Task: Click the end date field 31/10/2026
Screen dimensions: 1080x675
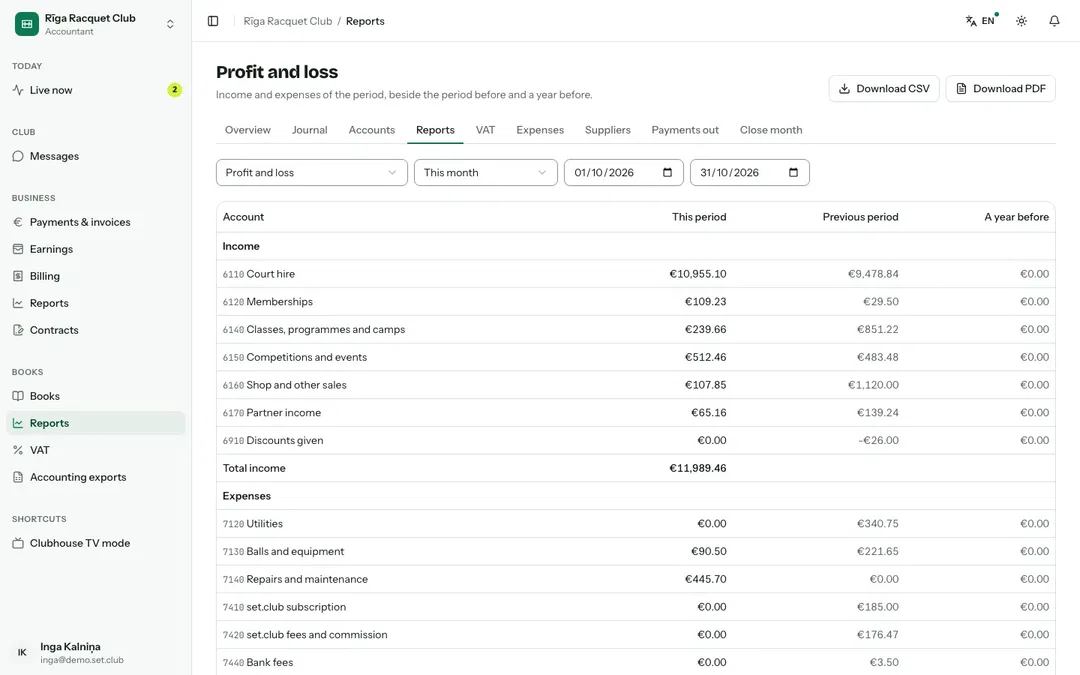Action: [x=749, y=172]
